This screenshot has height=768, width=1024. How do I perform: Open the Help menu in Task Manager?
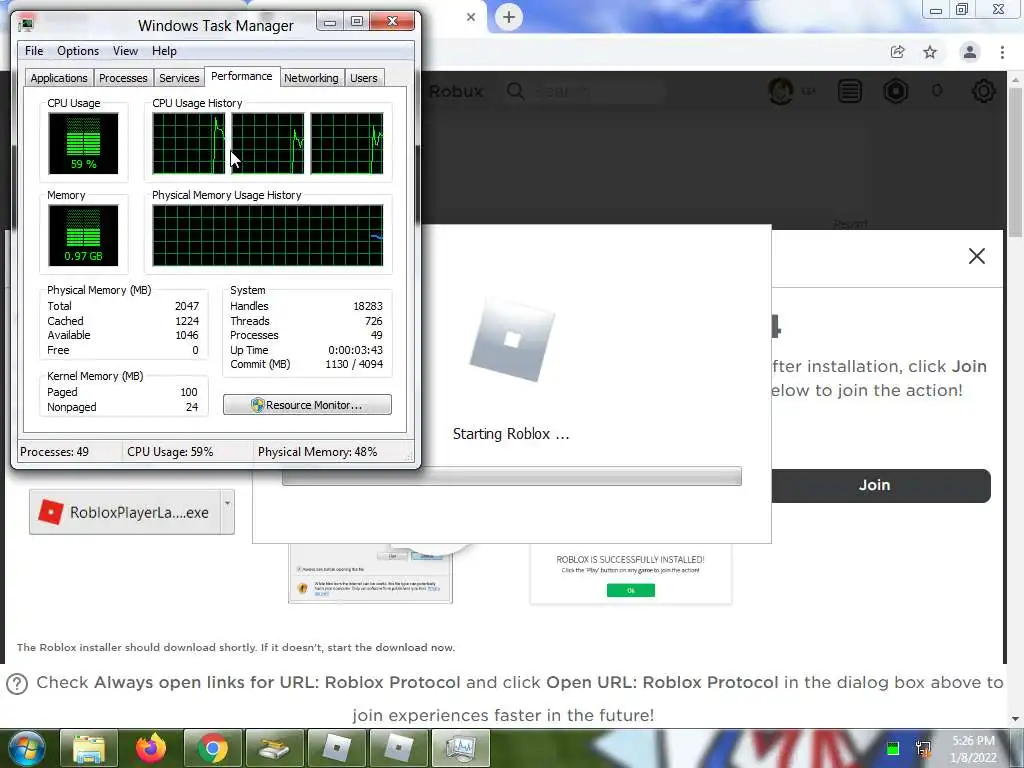[164, 51]
